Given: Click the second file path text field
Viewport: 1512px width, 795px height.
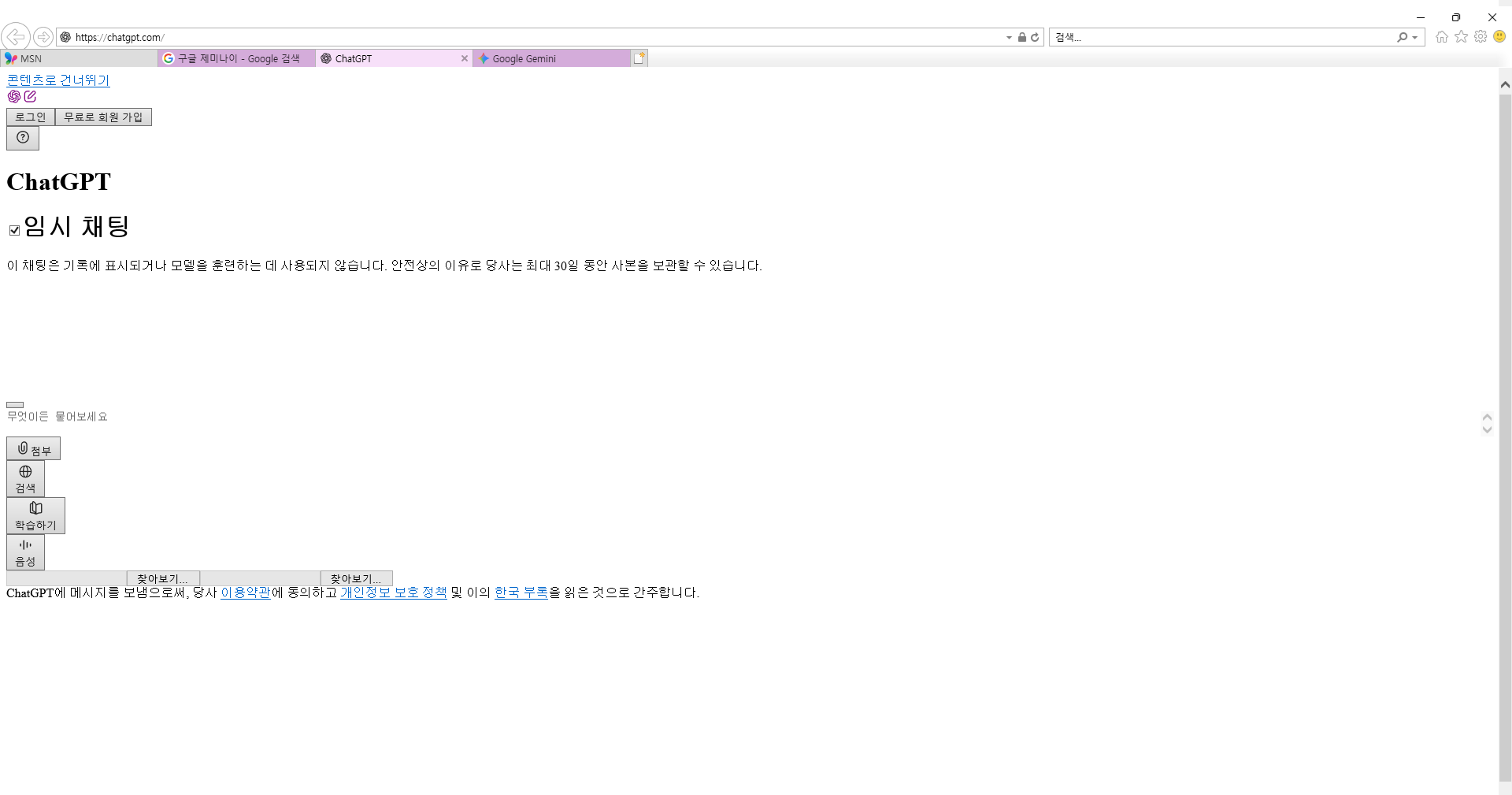Looking at the screenshot, I should coord(261,578).
